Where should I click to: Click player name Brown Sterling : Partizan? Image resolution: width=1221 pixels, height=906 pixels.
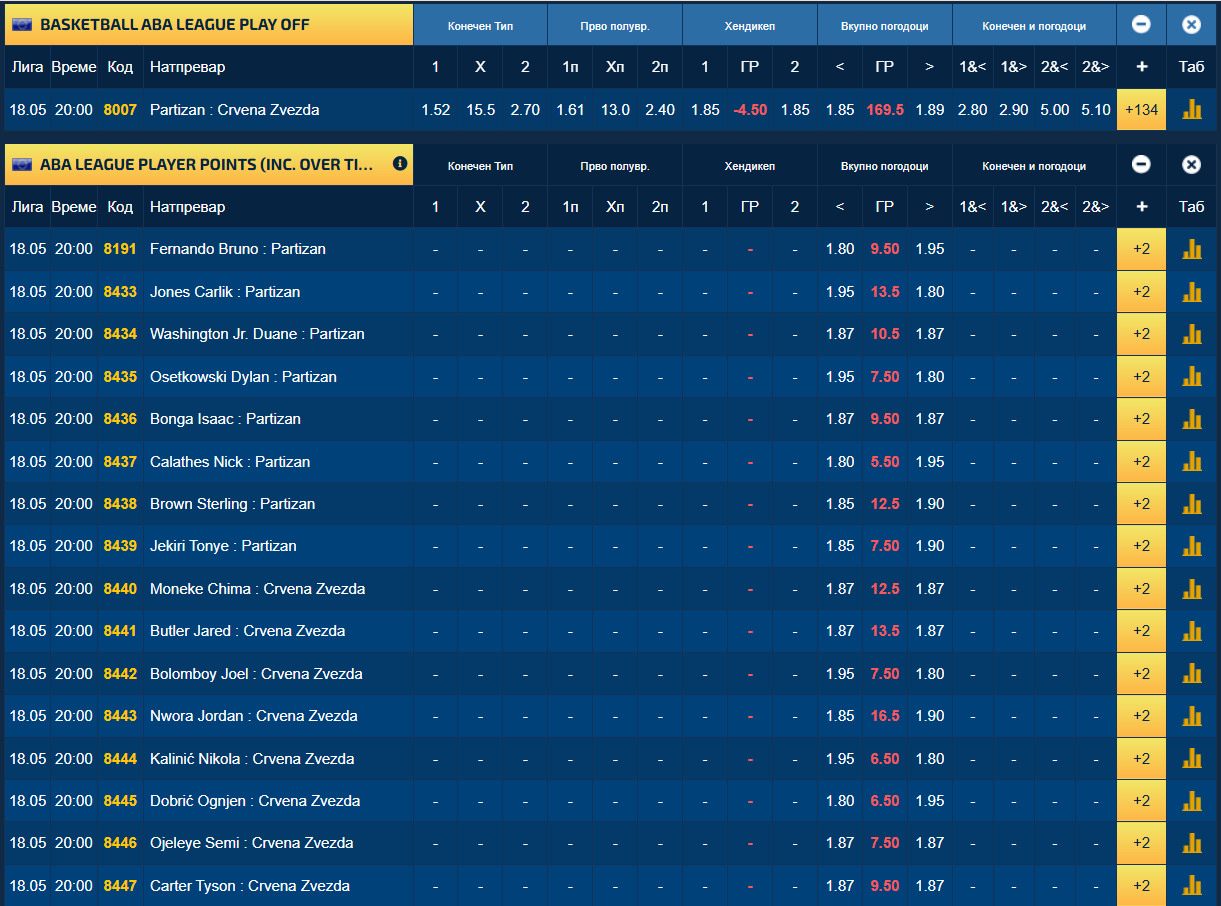(x=232, y=504)
